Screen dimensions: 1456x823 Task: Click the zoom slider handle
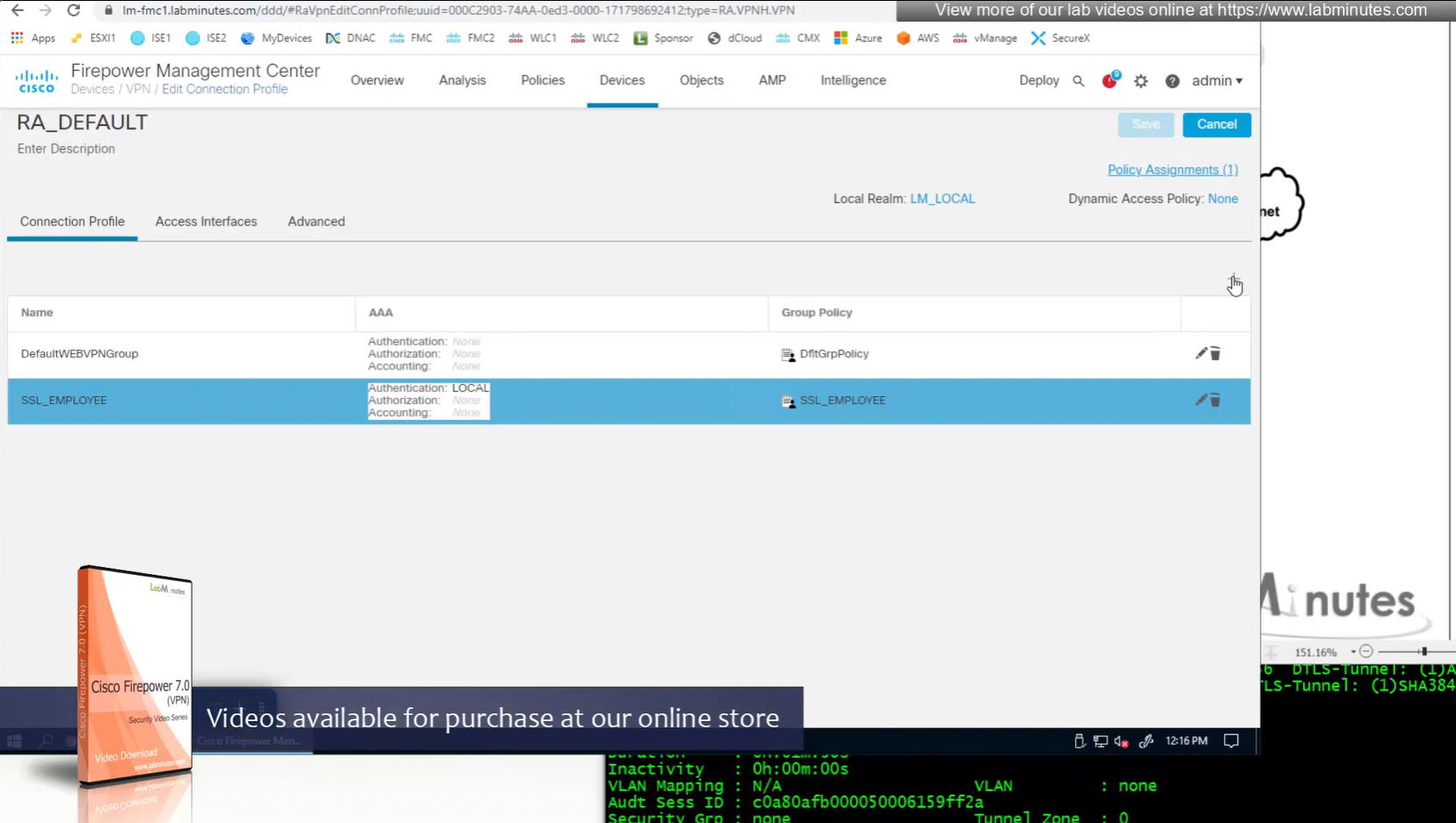pos(1424,651)
